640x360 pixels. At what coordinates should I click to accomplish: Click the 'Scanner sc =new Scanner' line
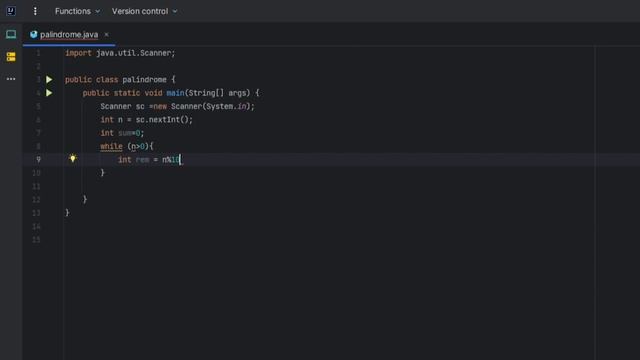coord(177,107)
